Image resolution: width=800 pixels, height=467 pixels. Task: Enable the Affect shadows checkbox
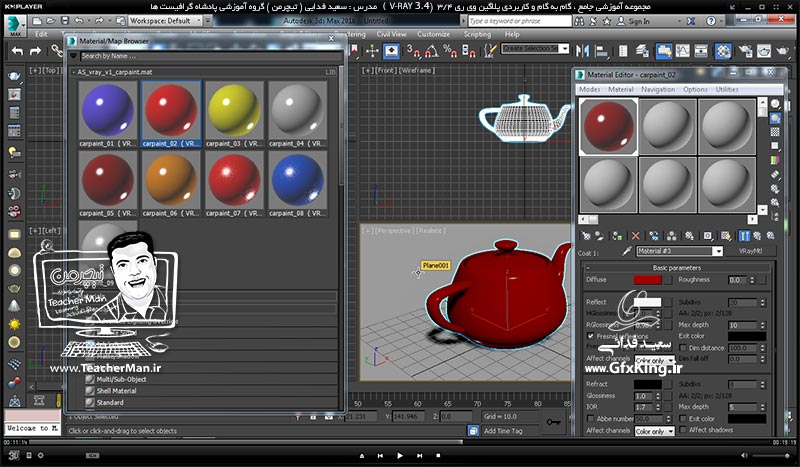pyautogui.click(x=683, y=430)
